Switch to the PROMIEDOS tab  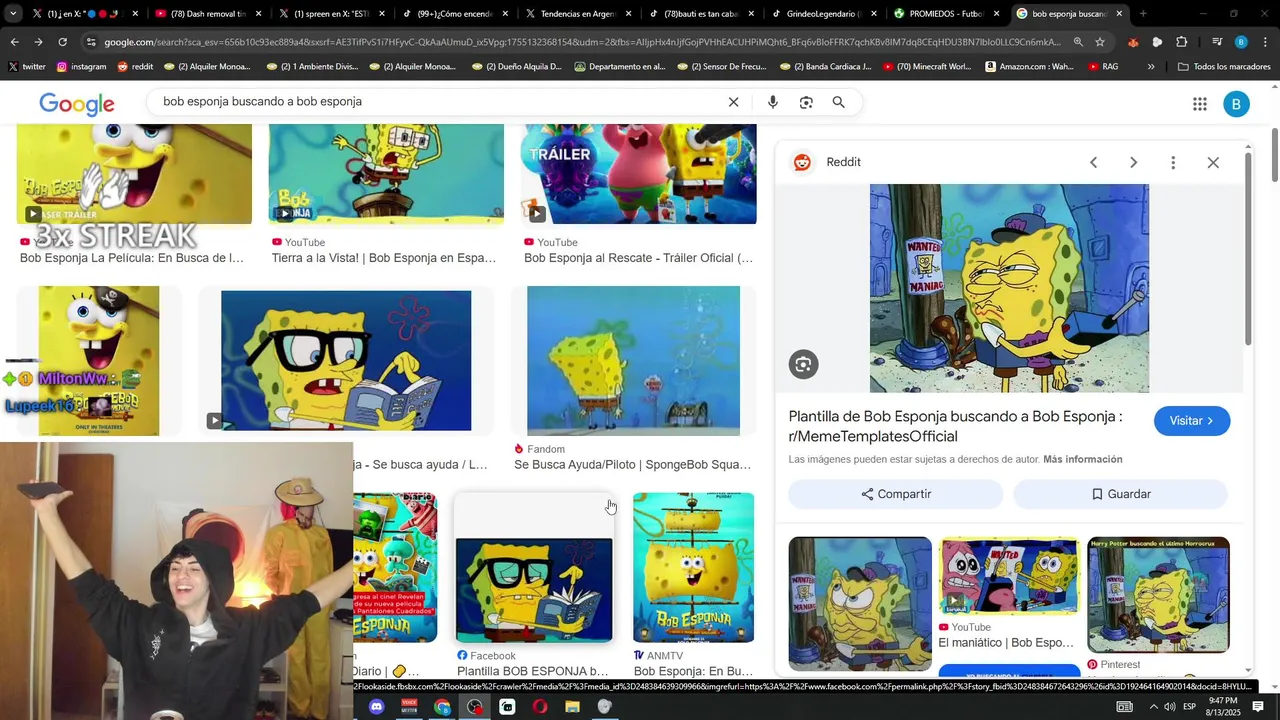(947, 14)
